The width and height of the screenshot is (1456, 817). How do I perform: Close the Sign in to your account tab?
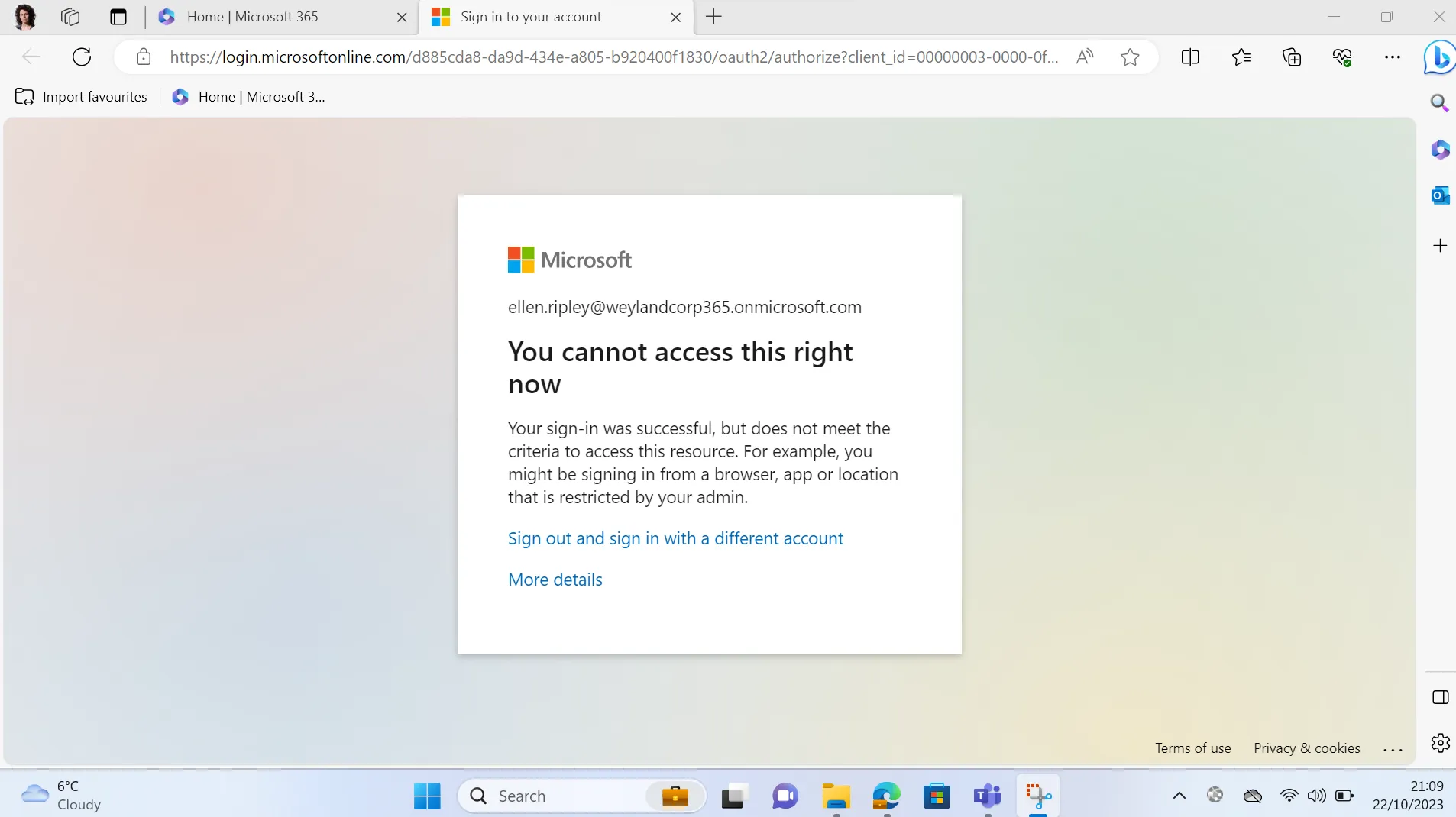click(x=675, y=17)
